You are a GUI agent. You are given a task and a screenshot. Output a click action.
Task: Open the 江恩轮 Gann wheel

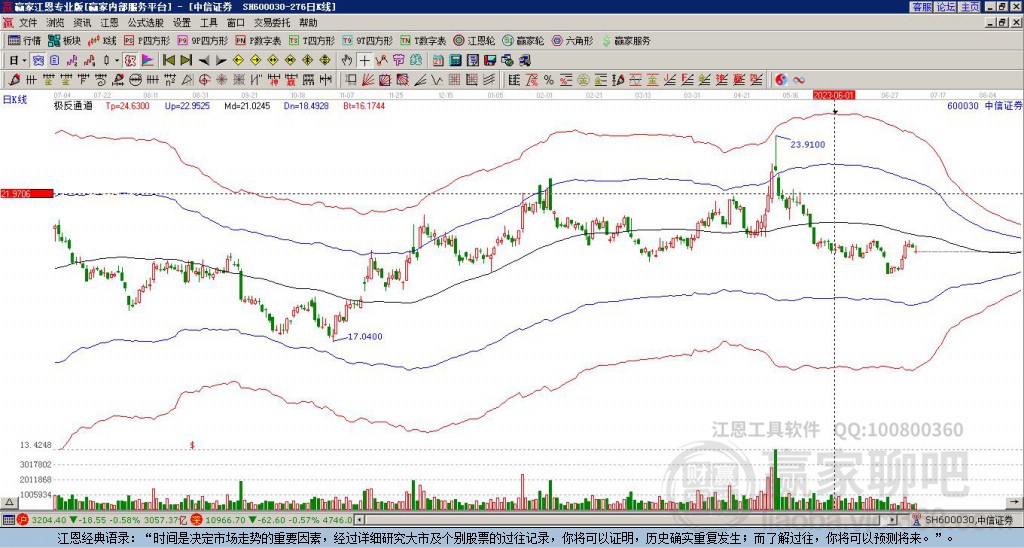coord(474,40)
